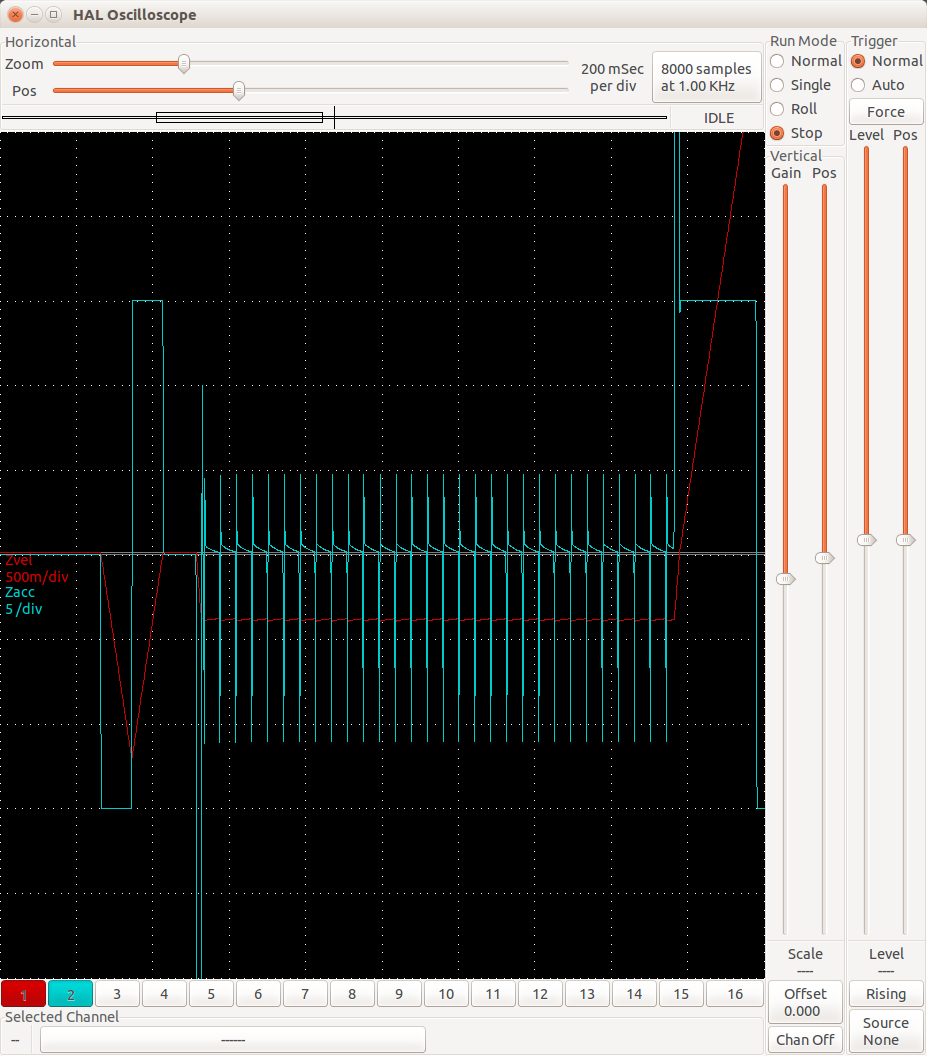
Task: Enable channel 7
Action: pyautogui.click(x=305, y=994)
